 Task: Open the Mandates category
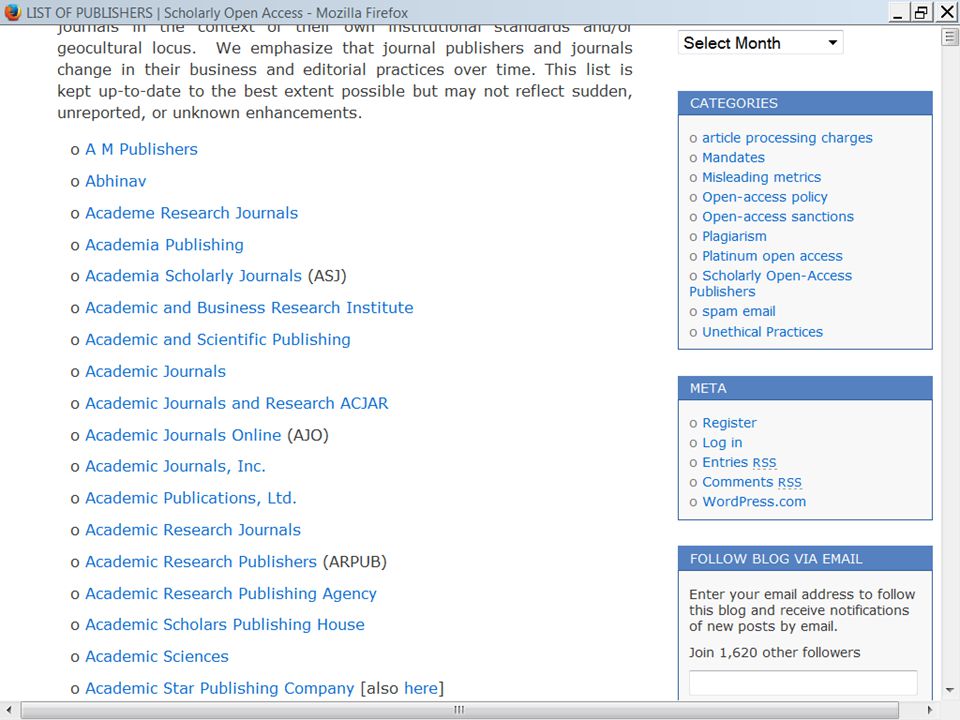pos(733,157)
